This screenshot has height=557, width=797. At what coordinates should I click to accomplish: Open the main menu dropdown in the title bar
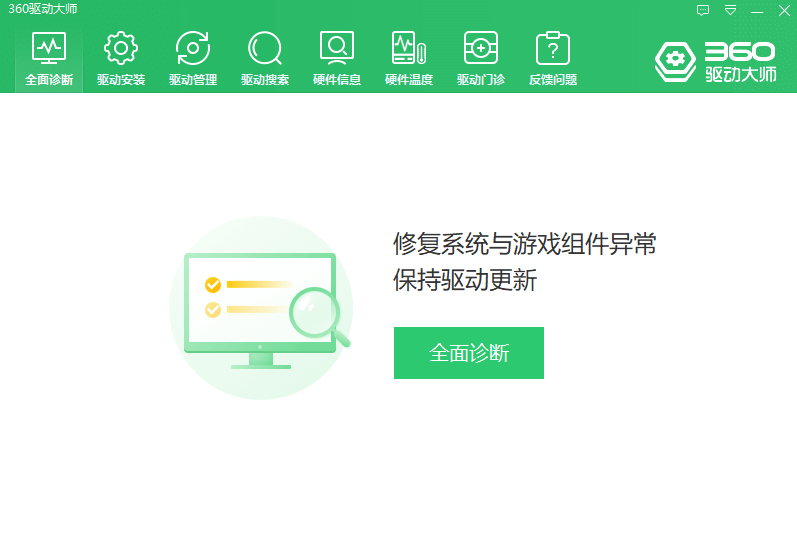[730, 10]
